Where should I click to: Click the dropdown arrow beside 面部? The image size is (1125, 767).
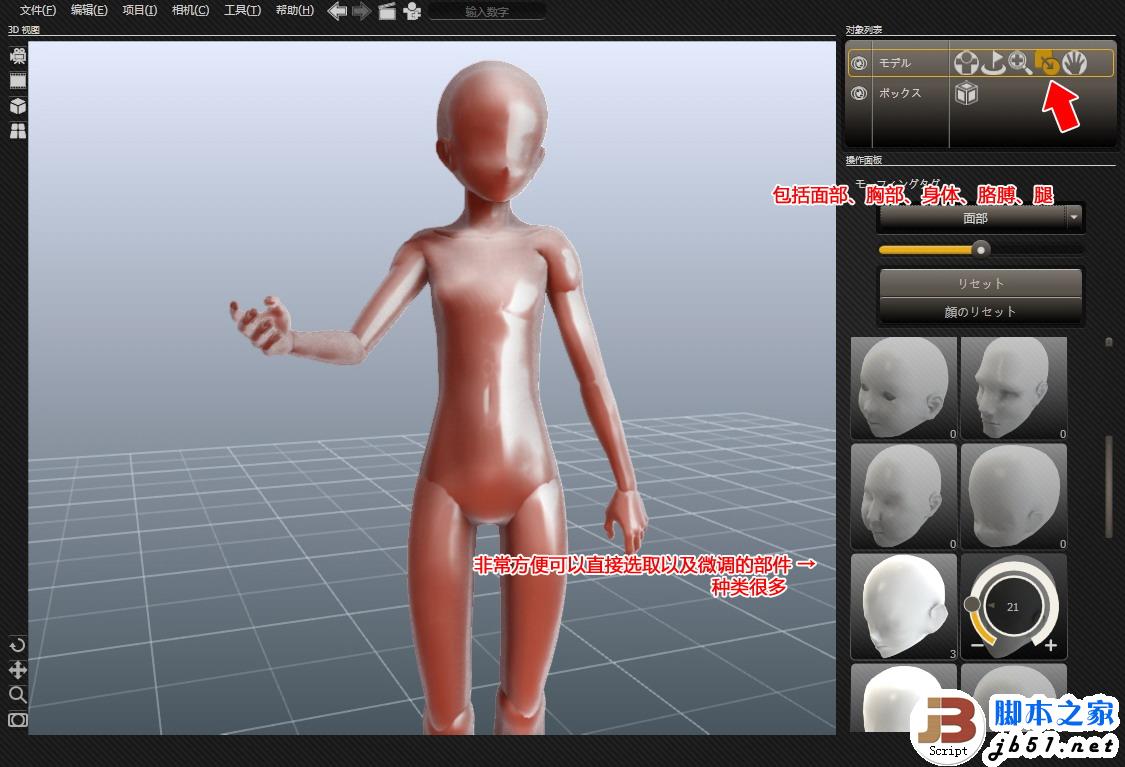coord(1074,218)
